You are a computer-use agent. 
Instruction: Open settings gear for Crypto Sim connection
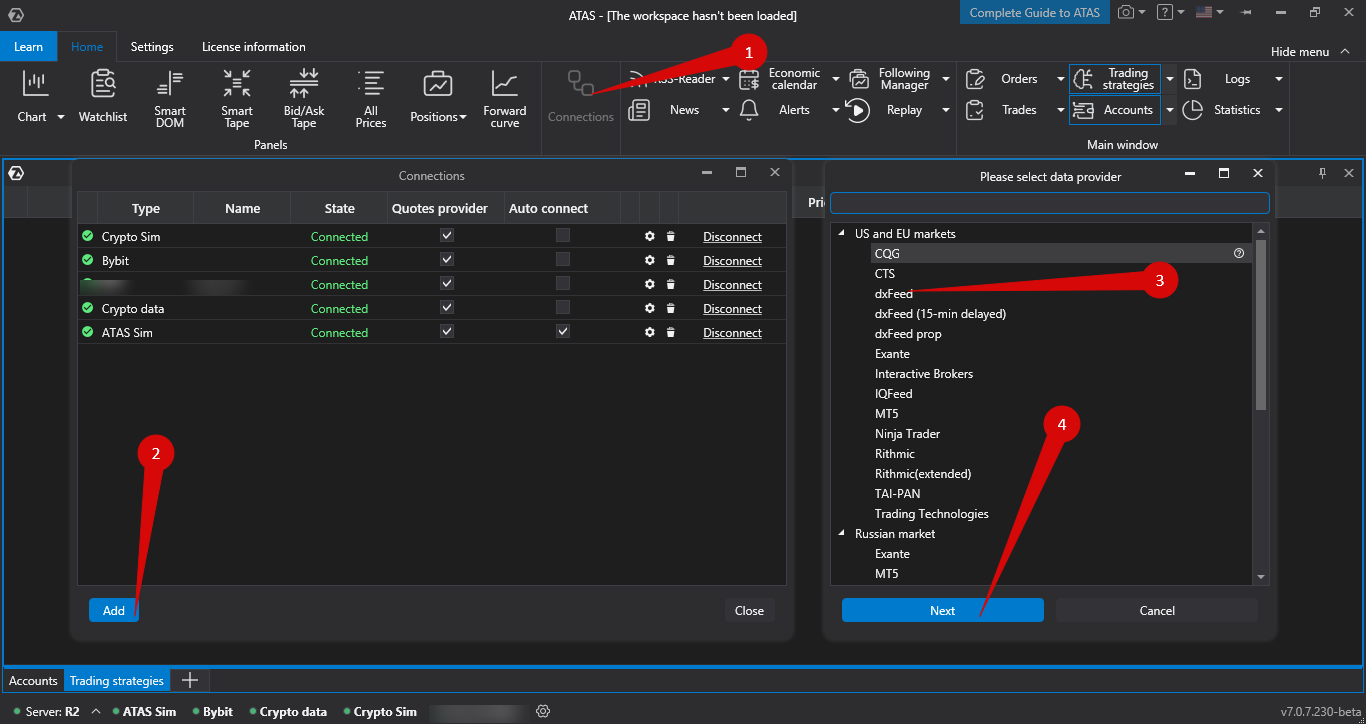650,237
